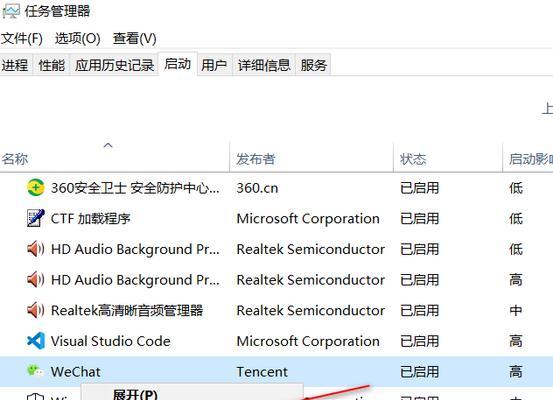Click first HD Audio Background speaker icon
Image resolution: width=553 pixels, height=400 pixels.
pos(36,249)
